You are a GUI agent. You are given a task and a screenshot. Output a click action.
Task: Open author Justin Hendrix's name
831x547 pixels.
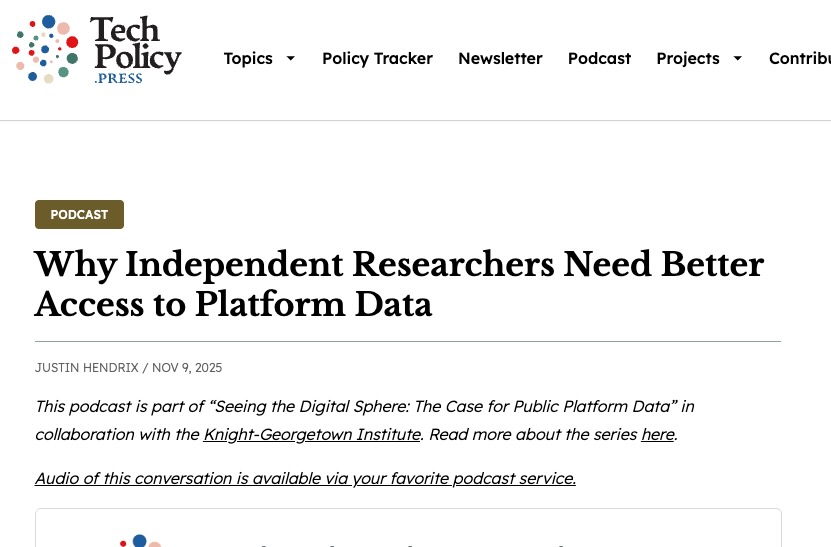click(86, 368)
